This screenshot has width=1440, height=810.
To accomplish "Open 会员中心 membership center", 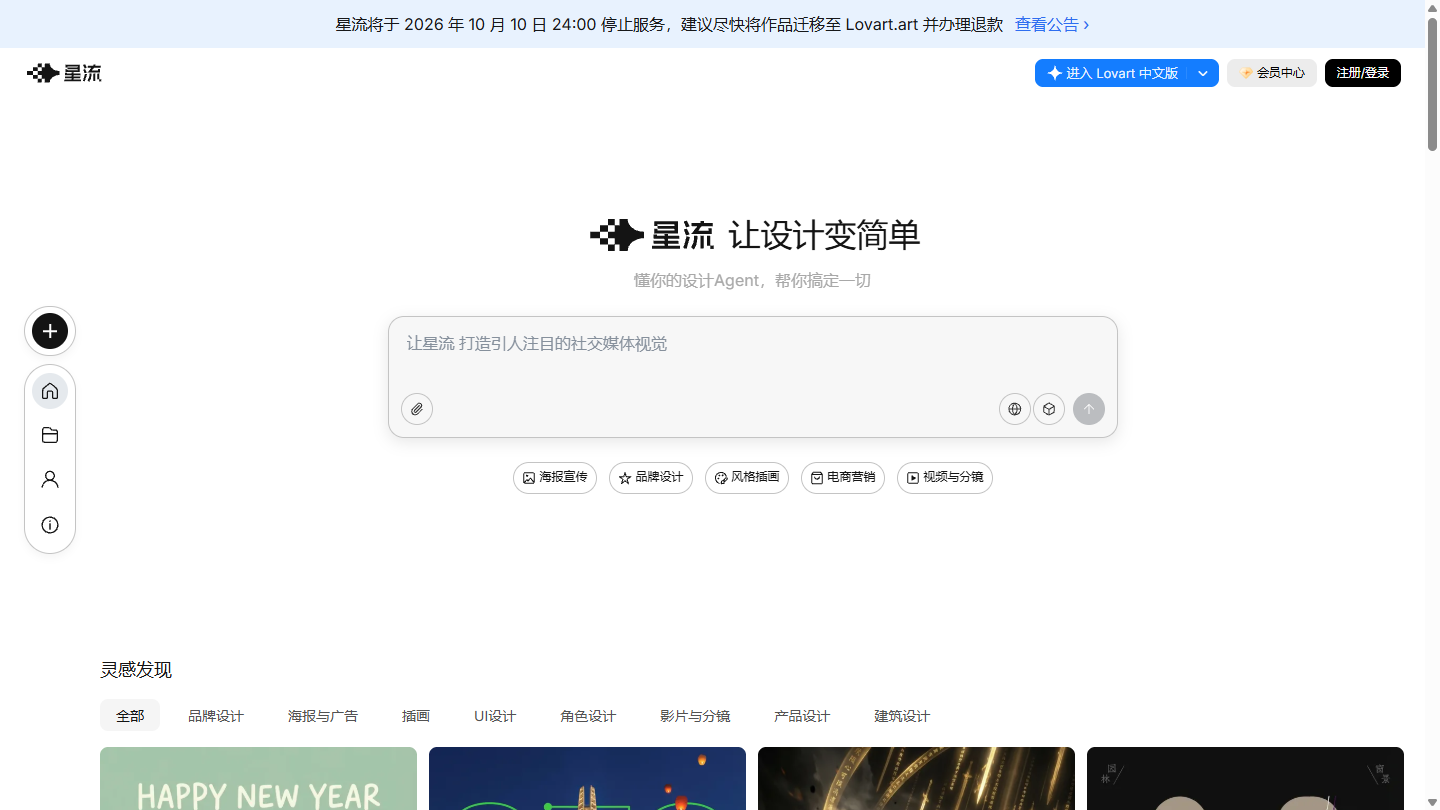I will (x=1272, y=73).
